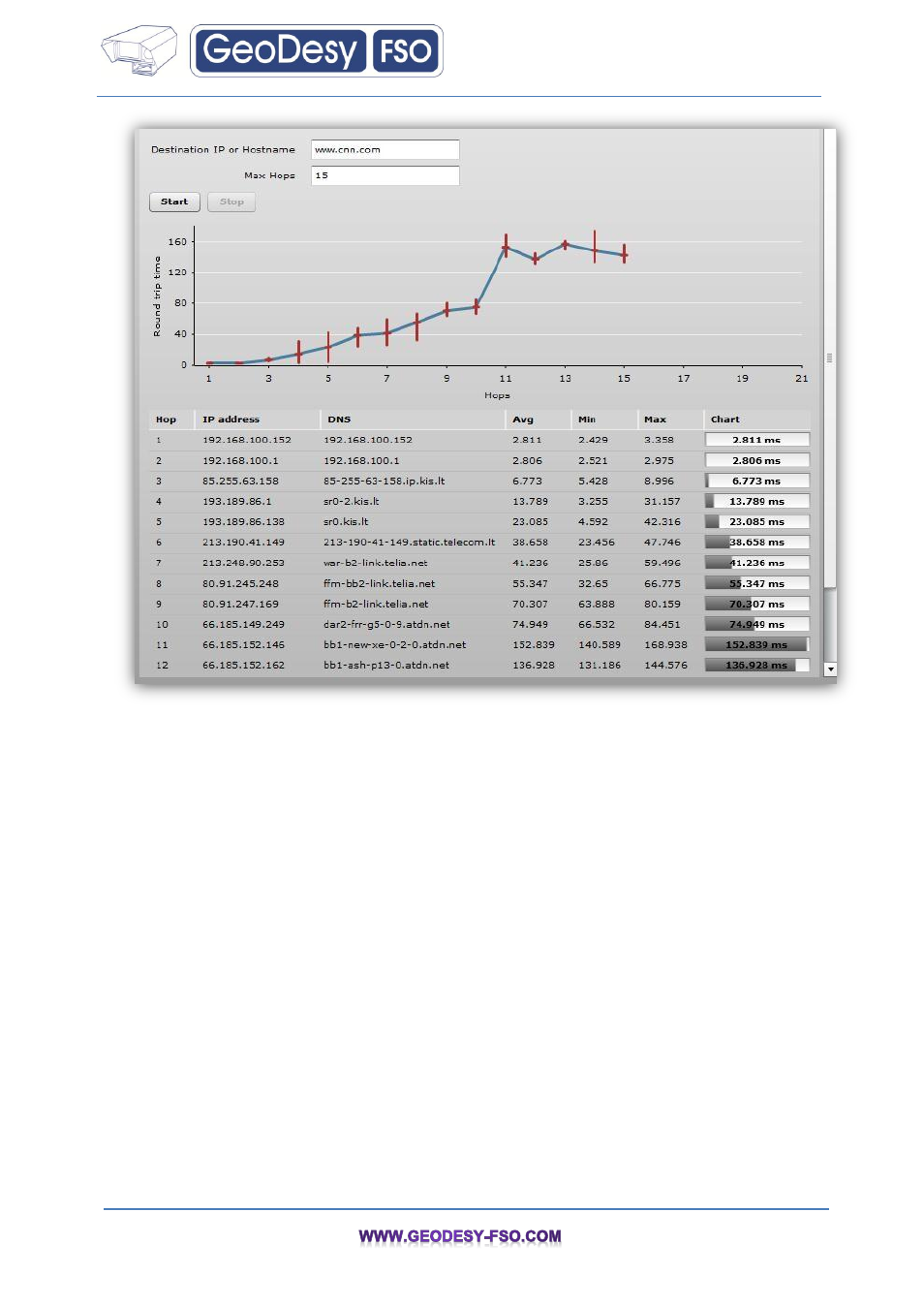Click the scrollbar down arrow

pos(830,669)
